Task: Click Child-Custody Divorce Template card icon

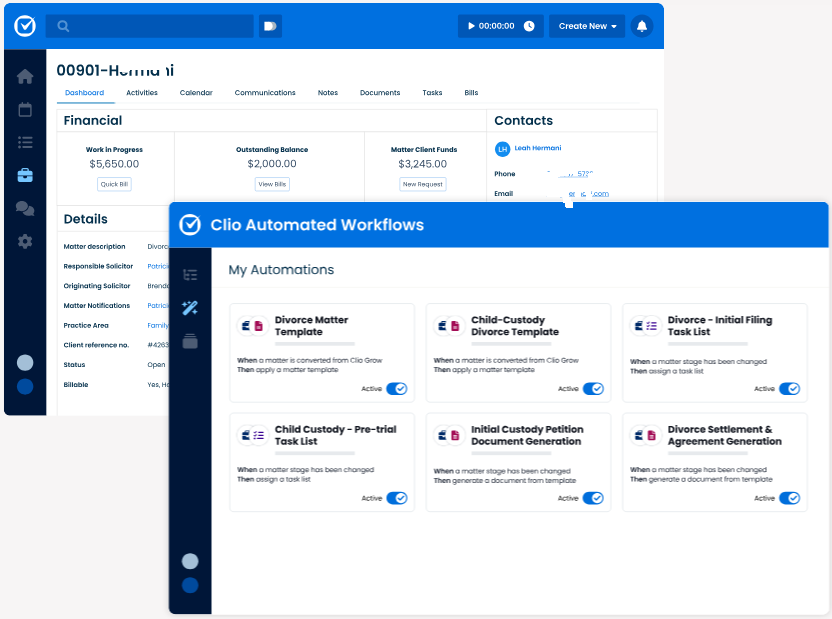Action: [x=449, y=326]
